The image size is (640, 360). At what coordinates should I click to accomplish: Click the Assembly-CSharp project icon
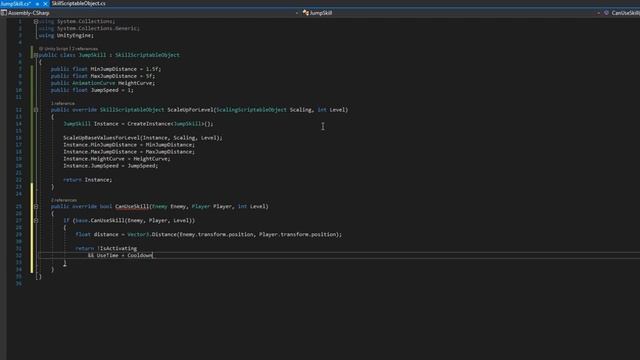tap(4, 13)
